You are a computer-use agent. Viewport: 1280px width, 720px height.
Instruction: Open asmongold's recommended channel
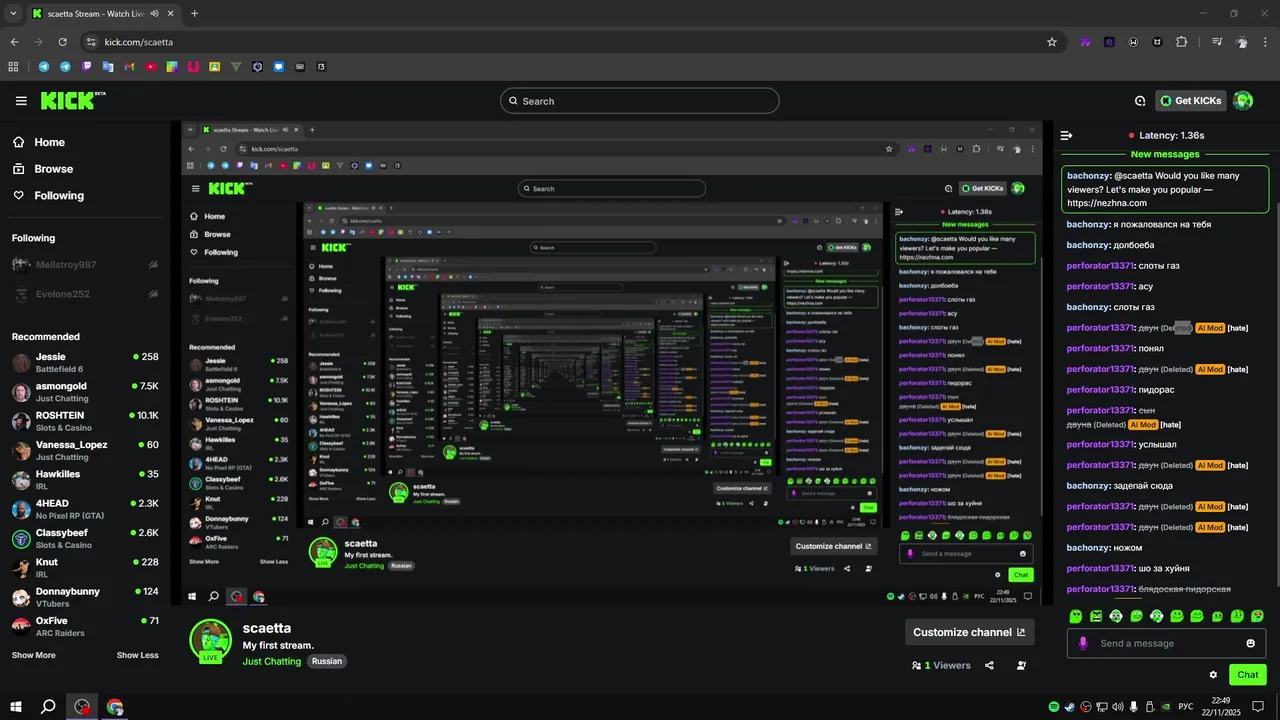pos(85,391)
